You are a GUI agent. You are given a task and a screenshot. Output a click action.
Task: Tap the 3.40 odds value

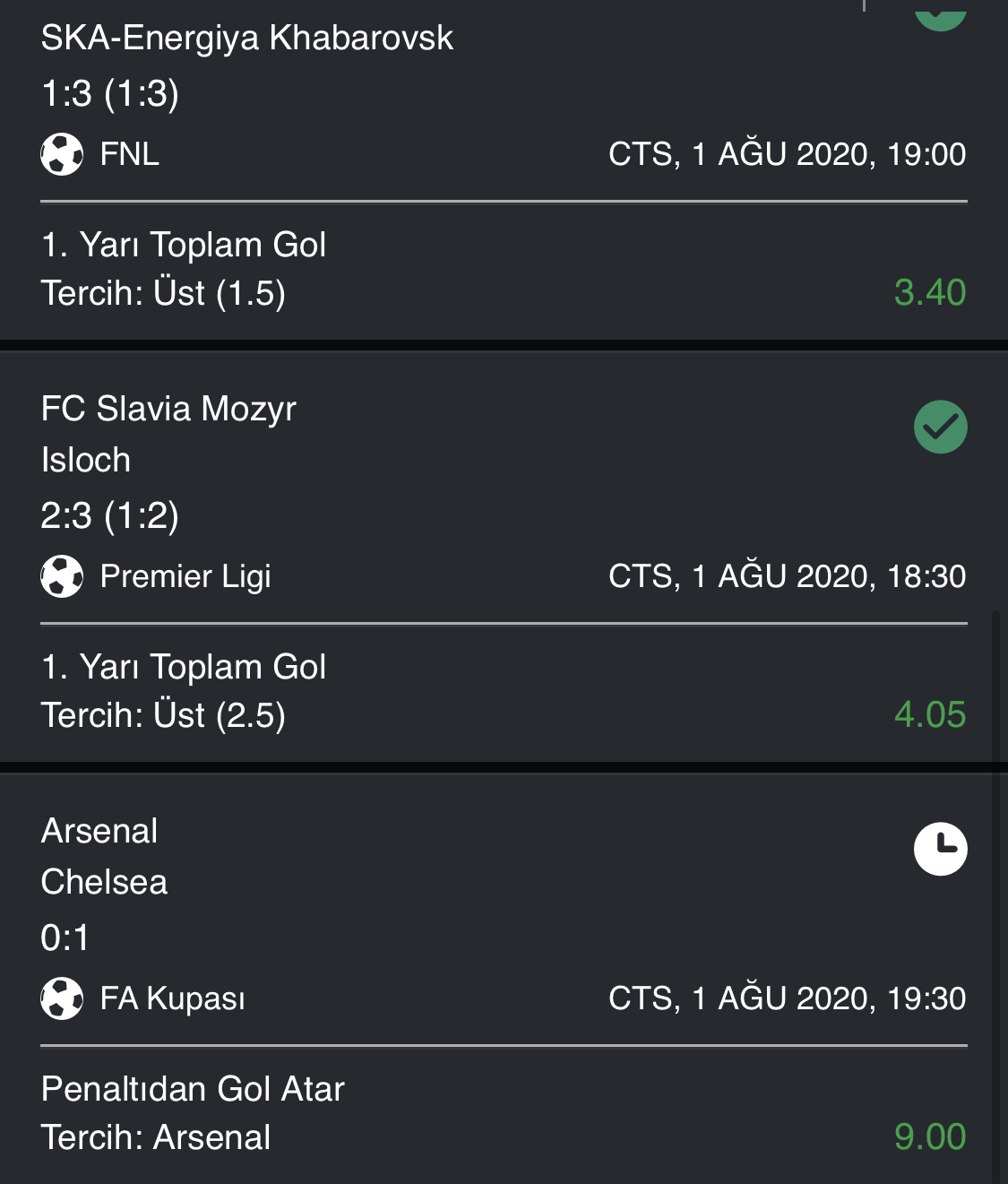[930, 292]
